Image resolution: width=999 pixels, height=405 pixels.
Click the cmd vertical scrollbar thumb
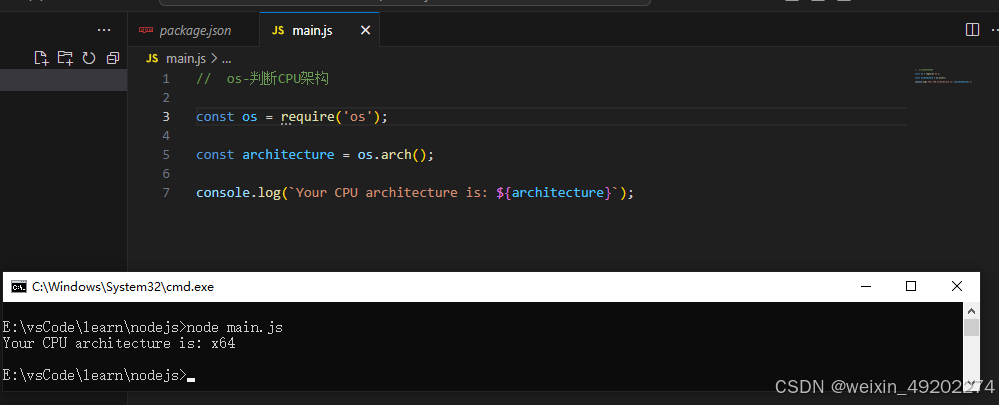(x=971, y=327)
